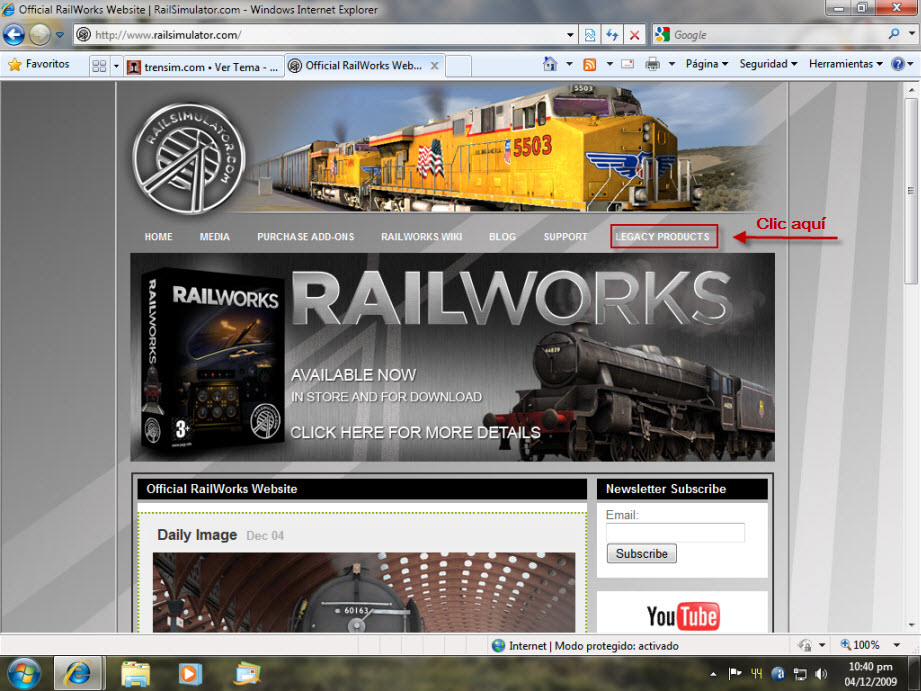The height and width of the screenshot is (691, 921).
Task: Click the RAILWORKS WIKI navigation link
Action: tap(421, 237)
